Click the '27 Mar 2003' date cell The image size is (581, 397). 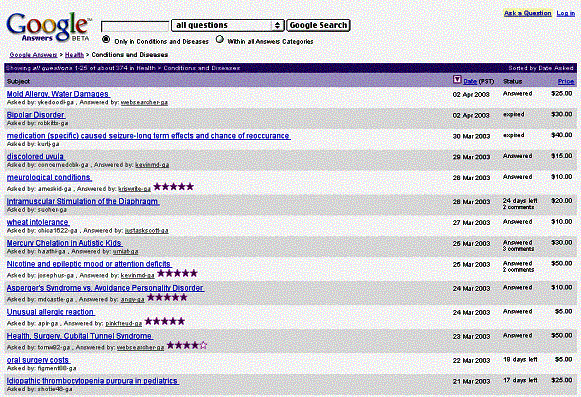pyautogui.click(x=471, y=223)
